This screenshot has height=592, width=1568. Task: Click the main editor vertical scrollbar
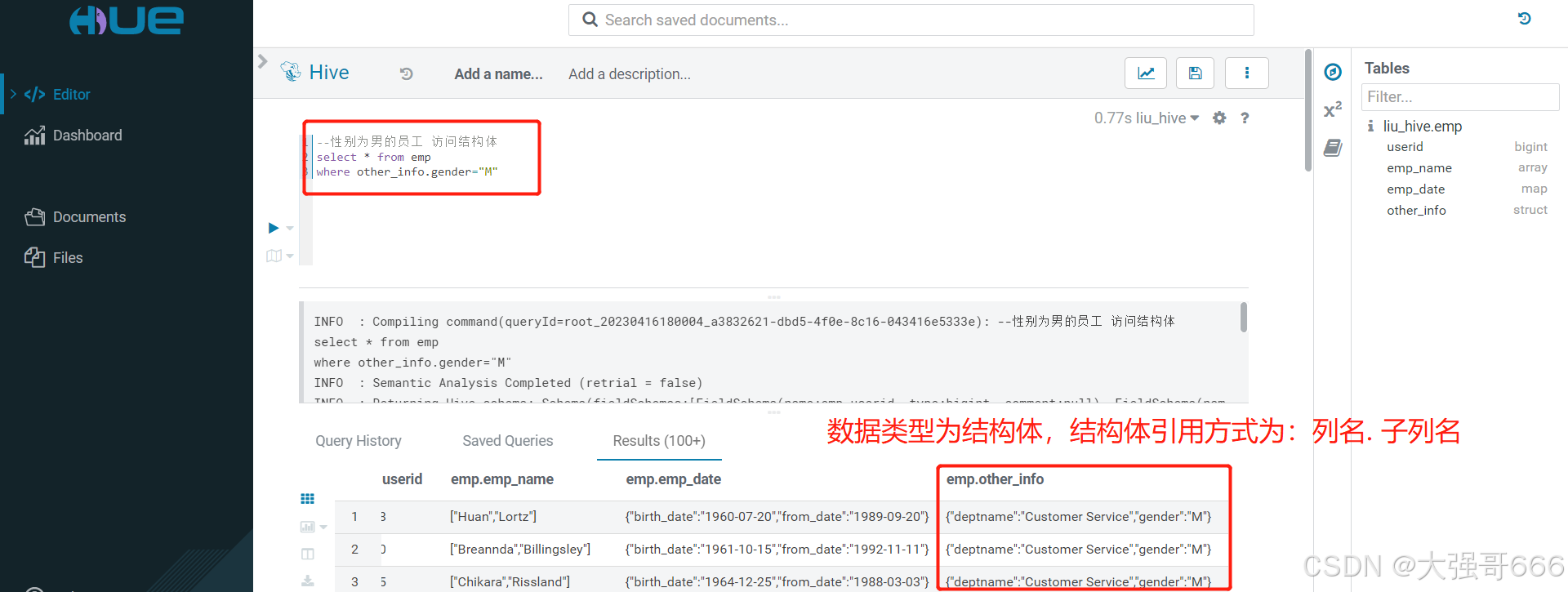coord(1307,110)
